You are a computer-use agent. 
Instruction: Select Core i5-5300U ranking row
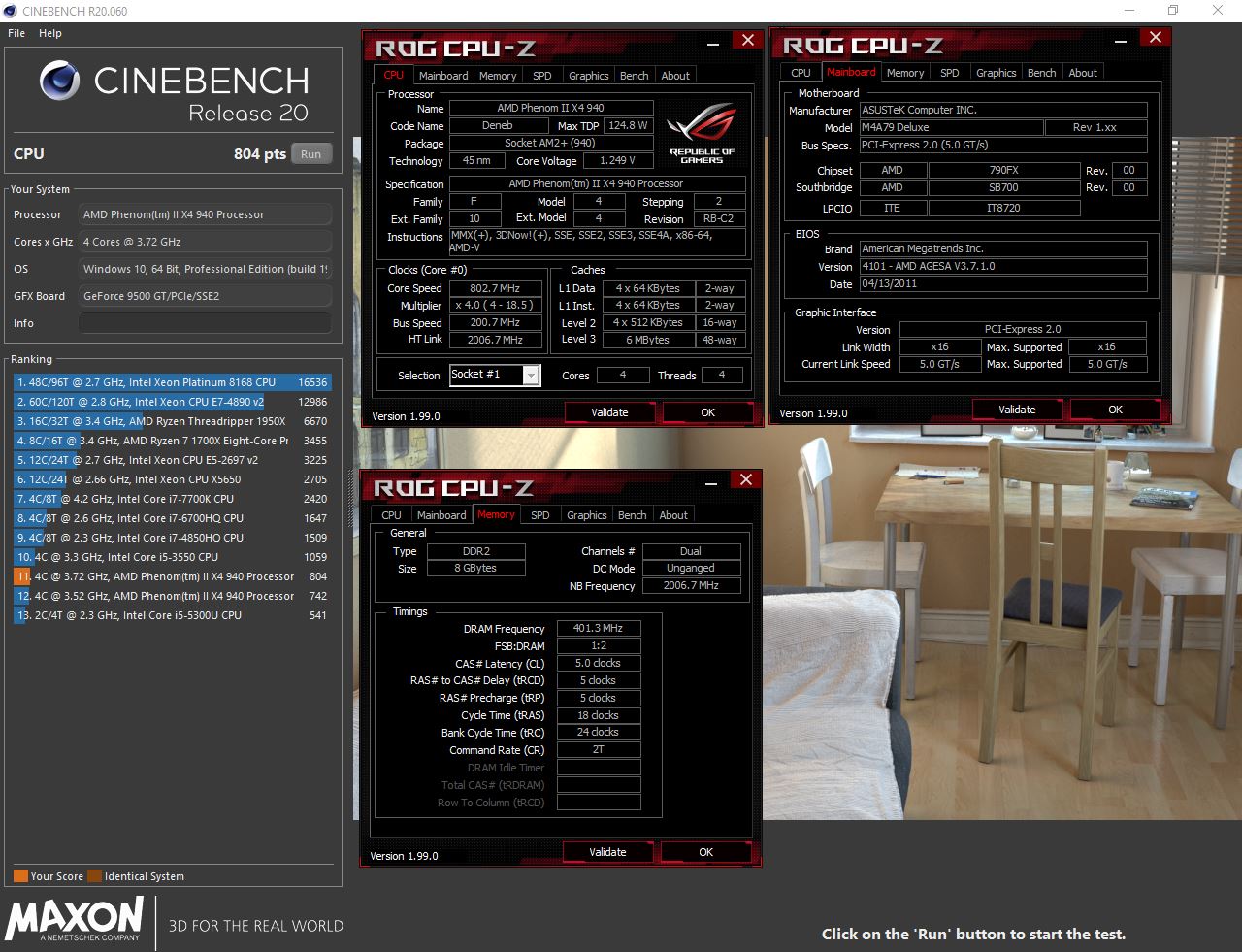click(172, 615)
